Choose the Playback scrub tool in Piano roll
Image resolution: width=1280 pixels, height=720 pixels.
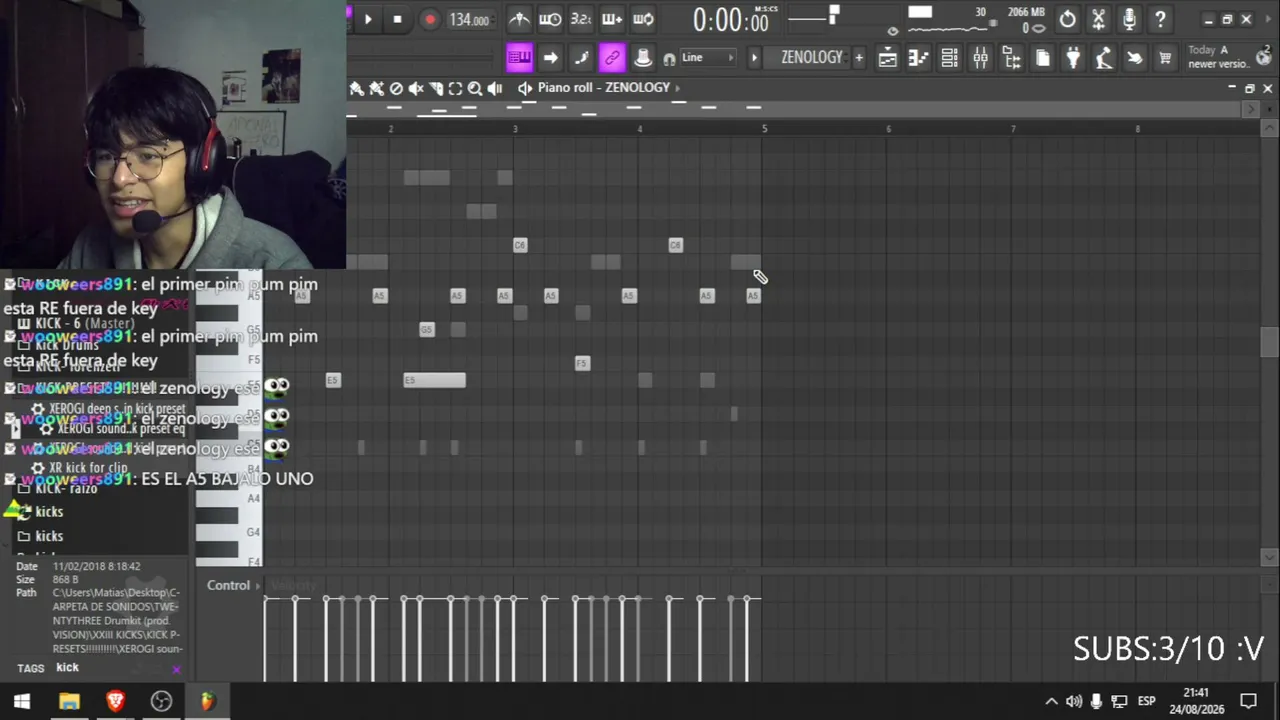[495, 88]
